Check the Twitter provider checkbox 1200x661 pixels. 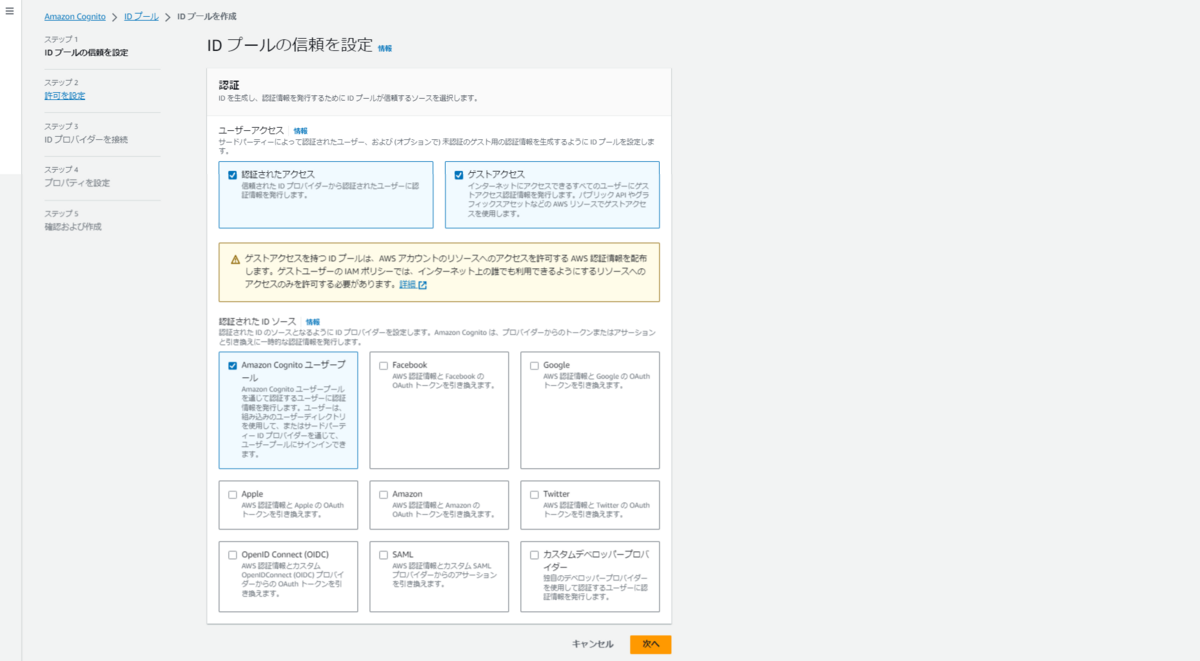click(x=535, y=495)
